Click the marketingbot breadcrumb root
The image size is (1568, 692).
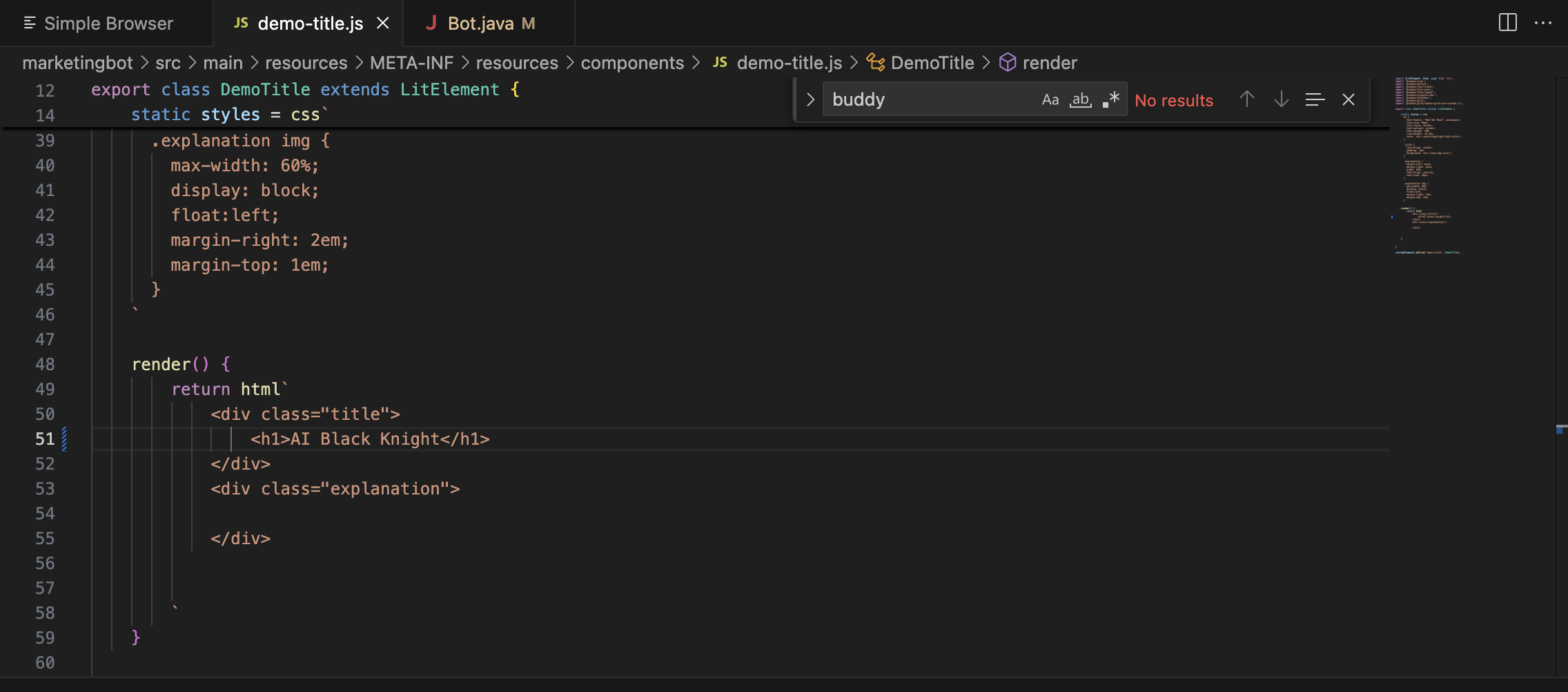point(77,63)
